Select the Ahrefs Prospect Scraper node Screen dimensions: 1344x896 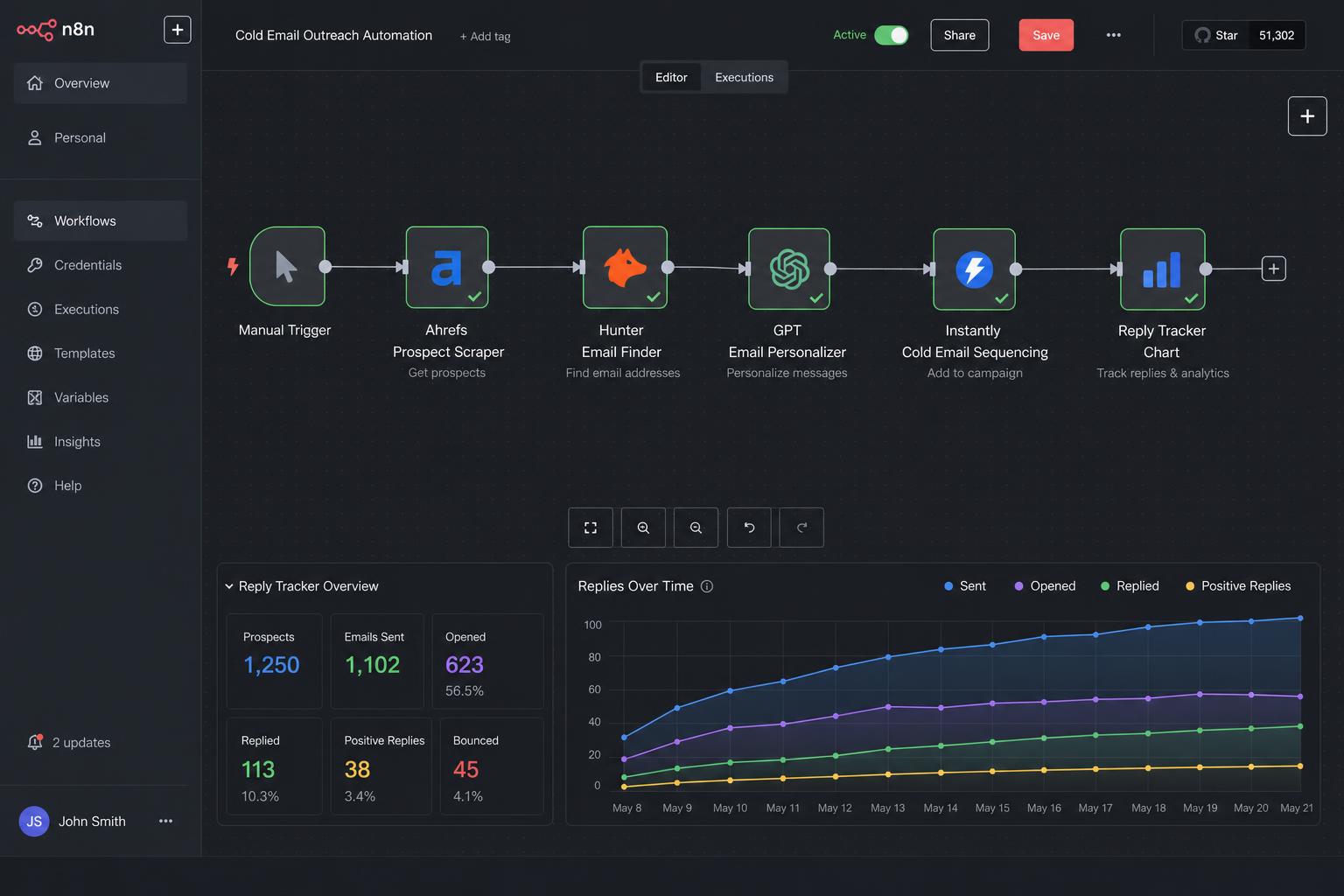point(447,267)
